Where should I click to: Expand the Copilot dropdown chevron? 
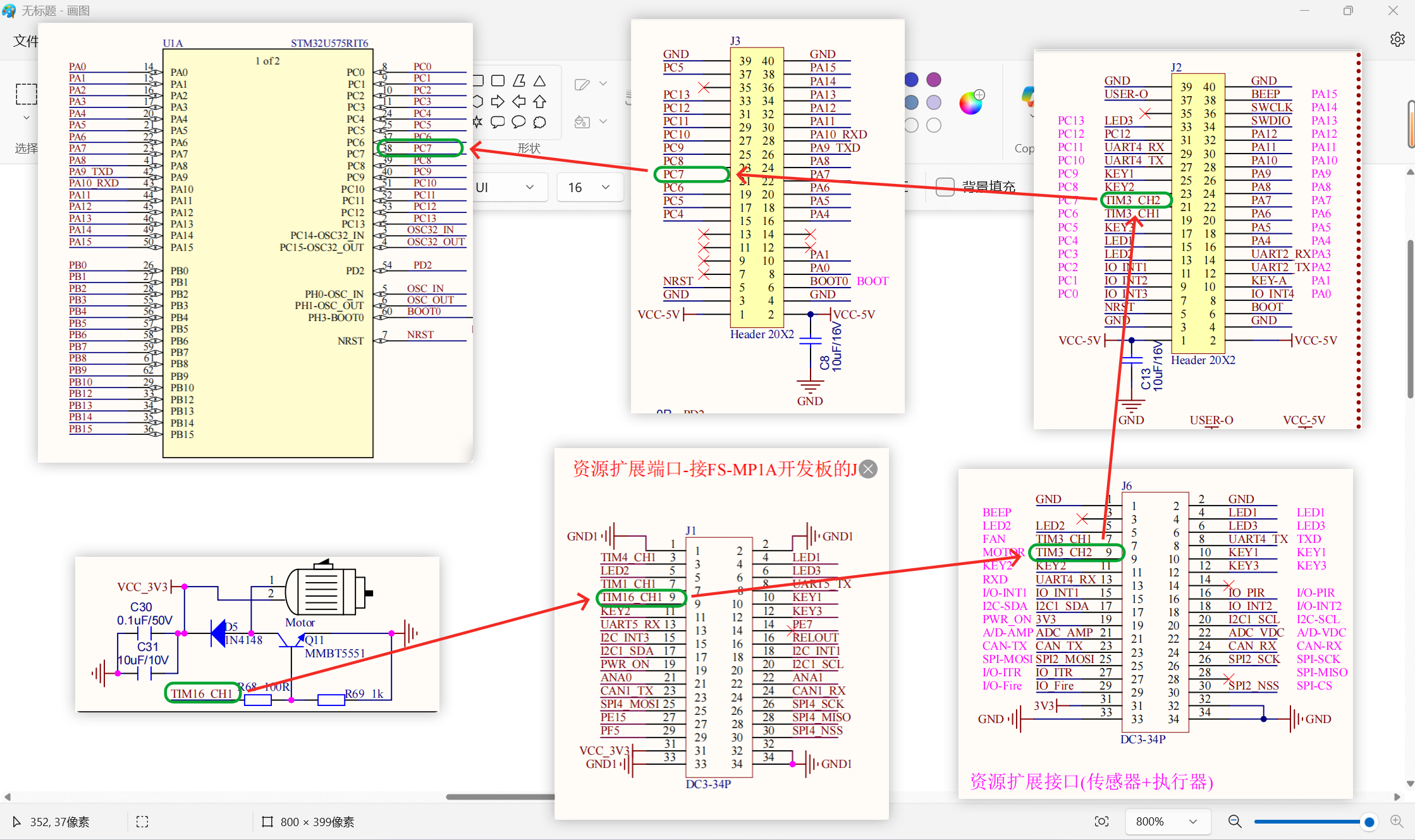click(x=1031, y=117)
